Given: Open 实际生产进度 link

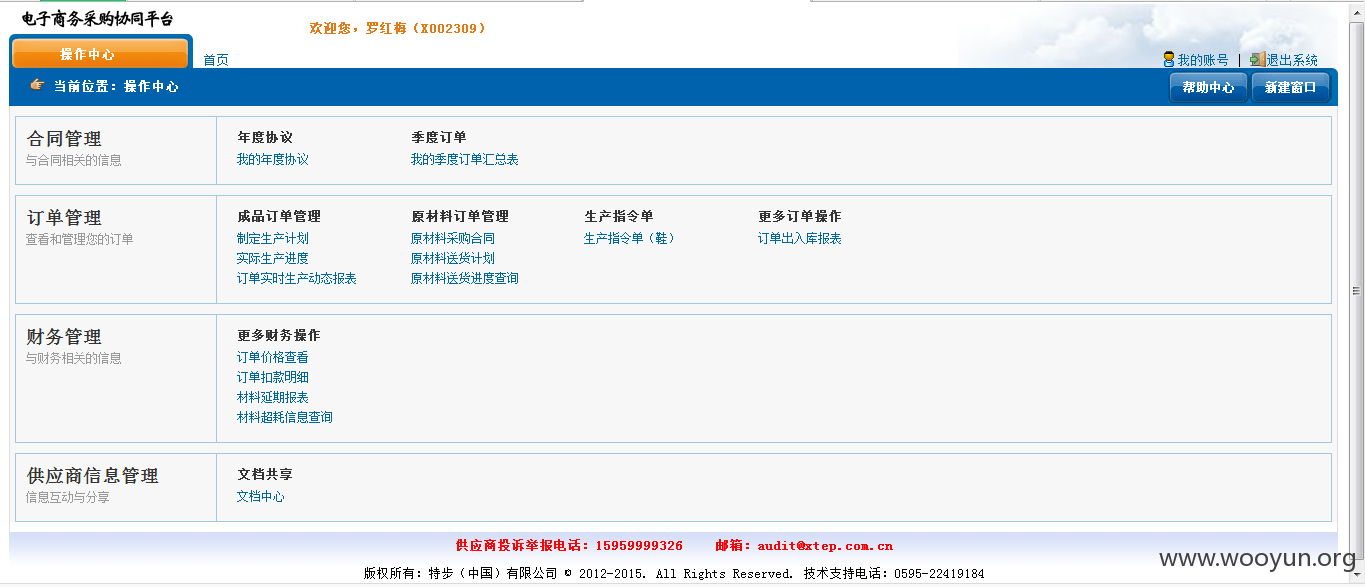Looking at the screenshot, I should (272, 259).
